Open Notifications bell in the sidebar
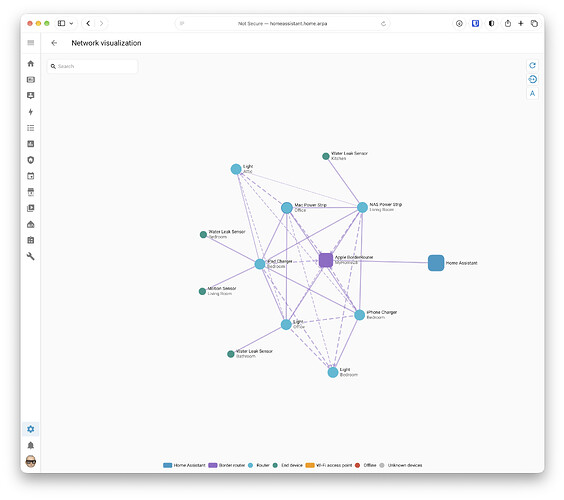The image size is (564, 500). click(x=31, y=445)
